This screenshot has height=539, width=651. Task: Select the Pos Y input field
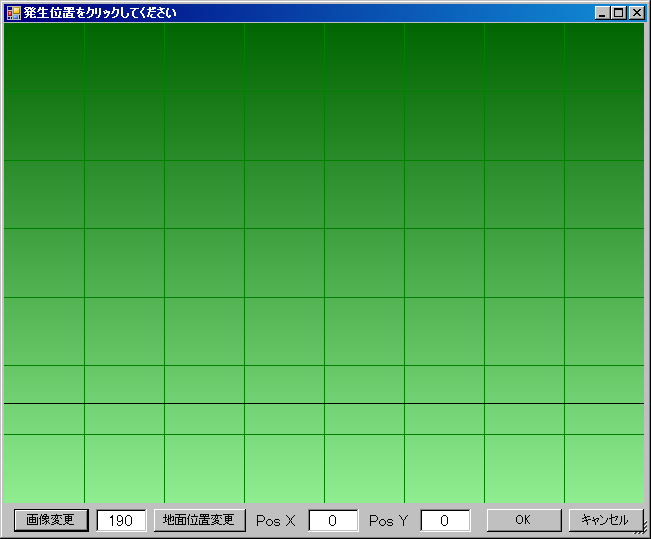[x=445, y=520]
